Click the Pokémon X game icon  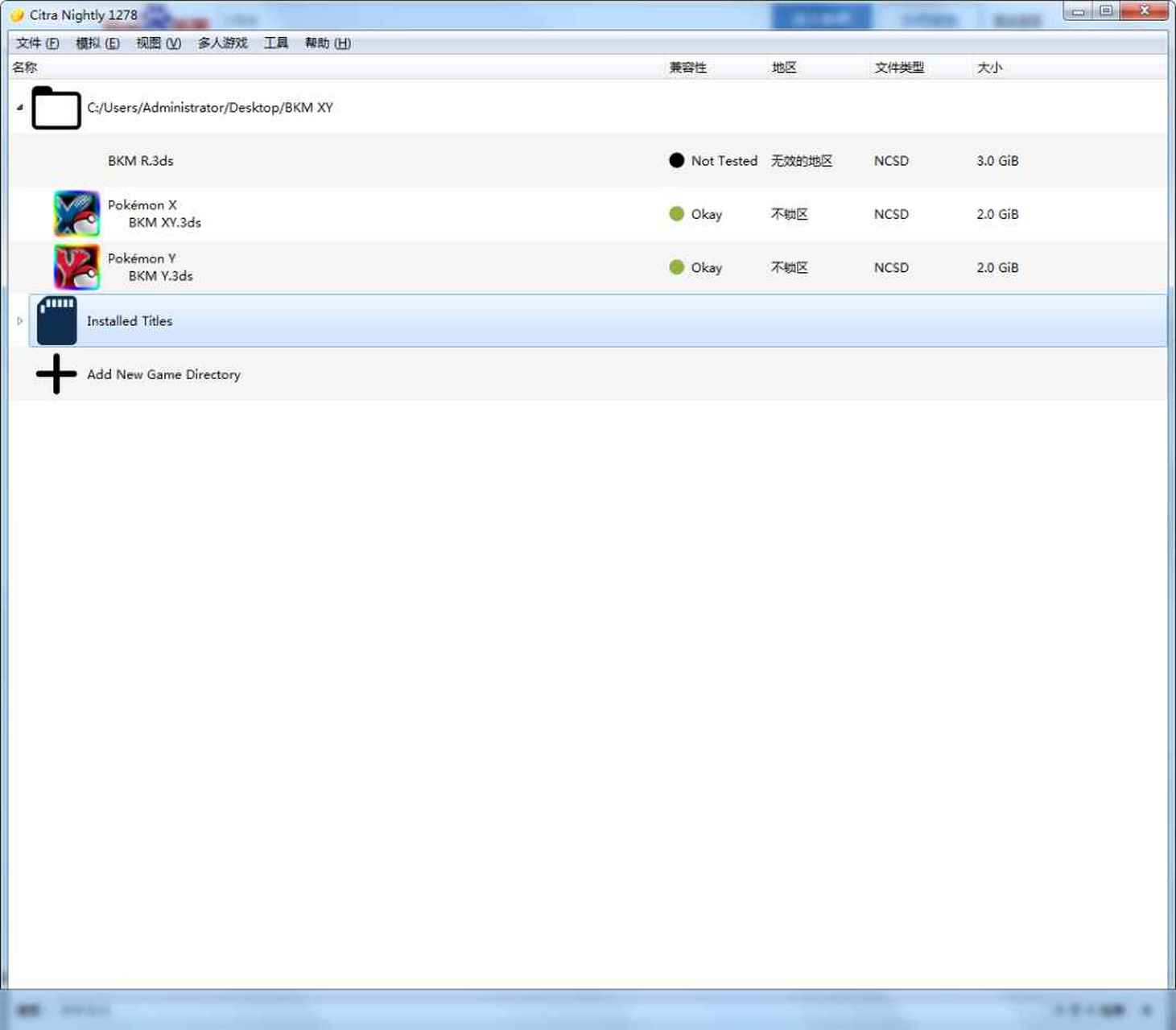[x=76, y=213]
